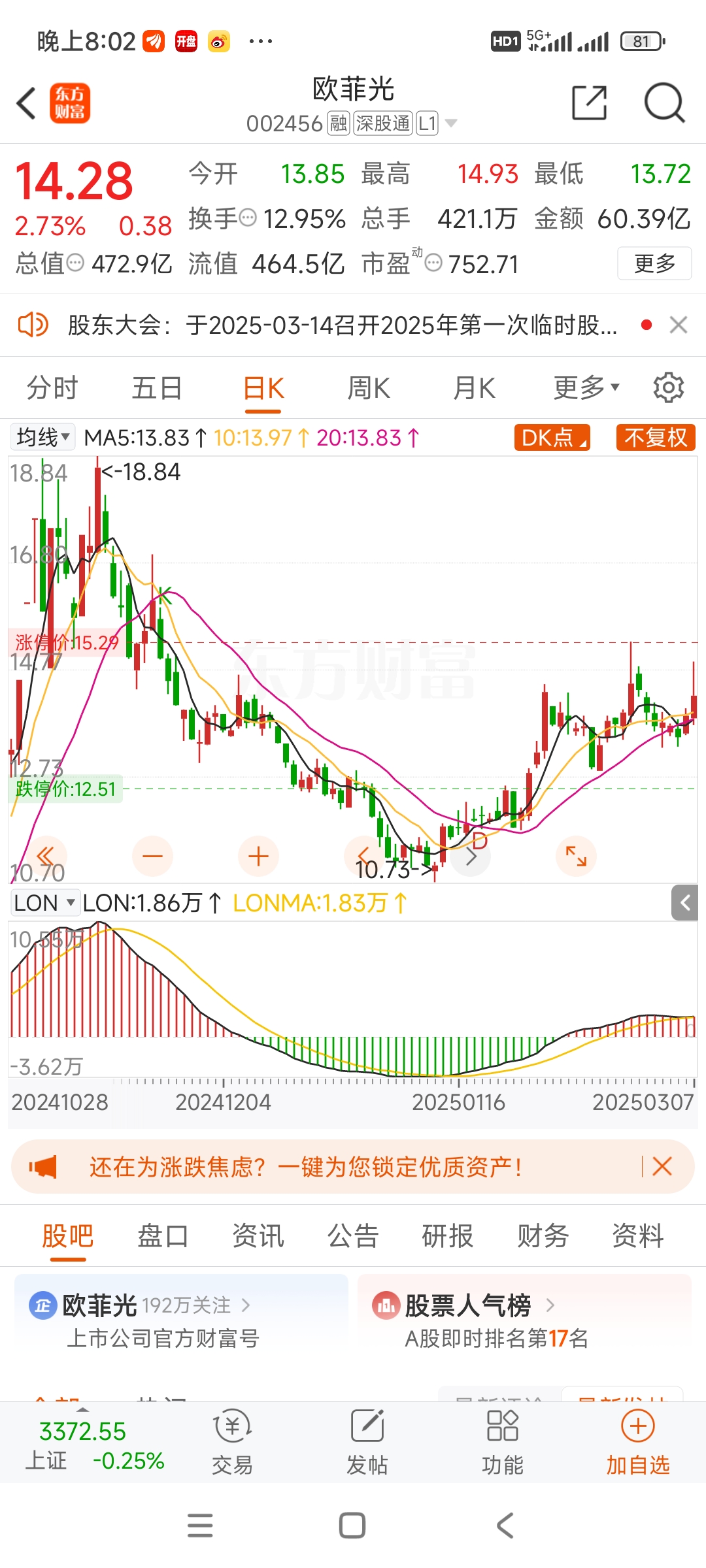Viewport: 706px width, 1568px height.
Task: Expand 更多 chart period dropdown
Action: coord(586,388)
